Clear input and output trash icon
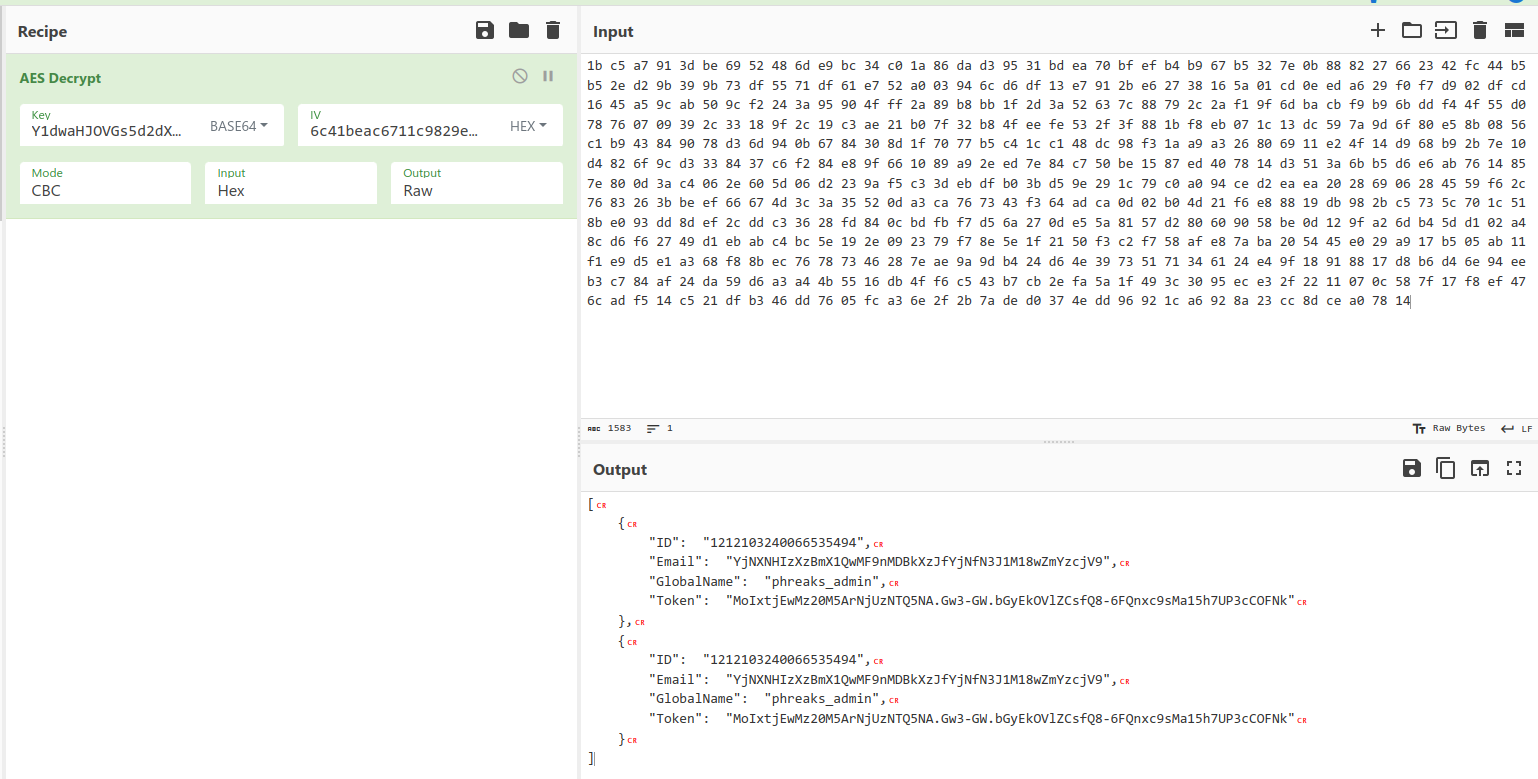This screenshot has width=1538, height=779. 1480,30
